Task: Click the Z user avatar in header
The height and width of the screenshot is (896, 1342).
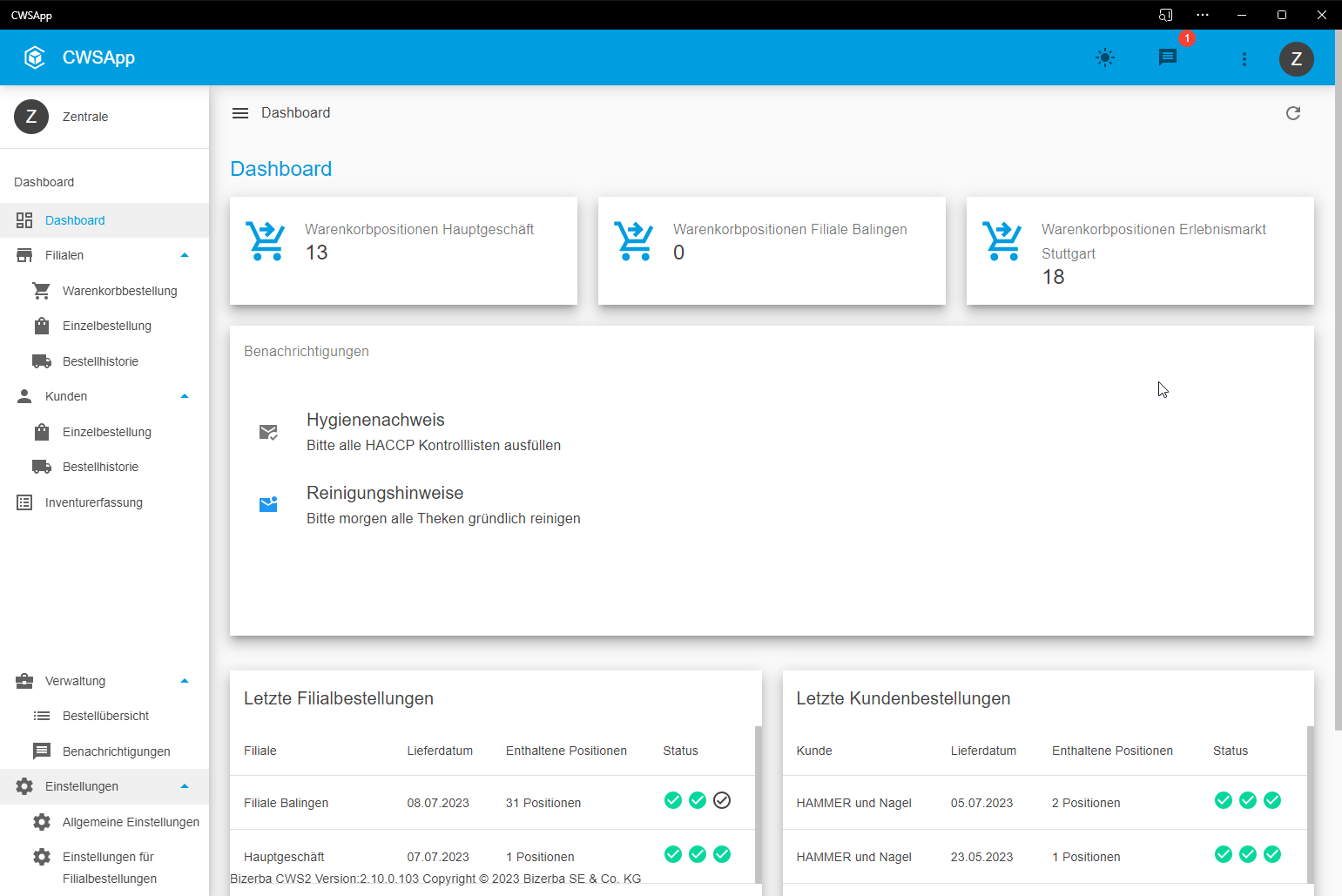Action: click(x=1296, y=58)
